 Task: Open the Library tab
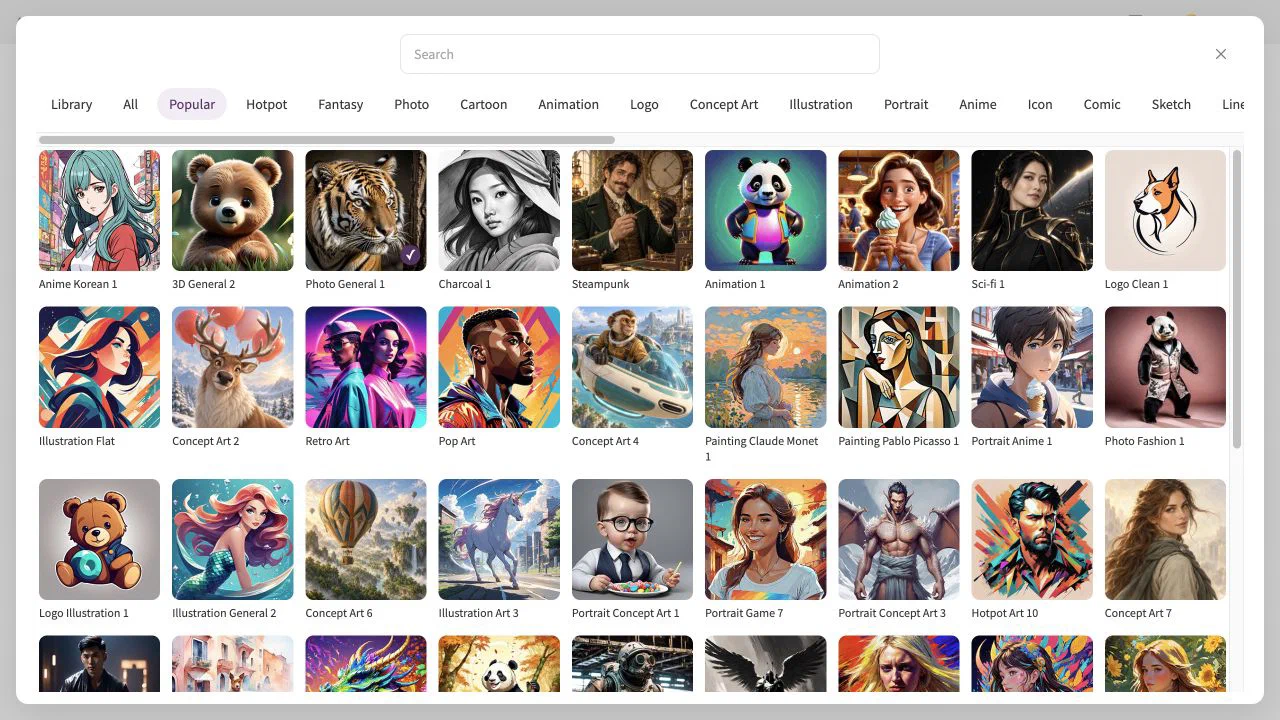[71, 104]
